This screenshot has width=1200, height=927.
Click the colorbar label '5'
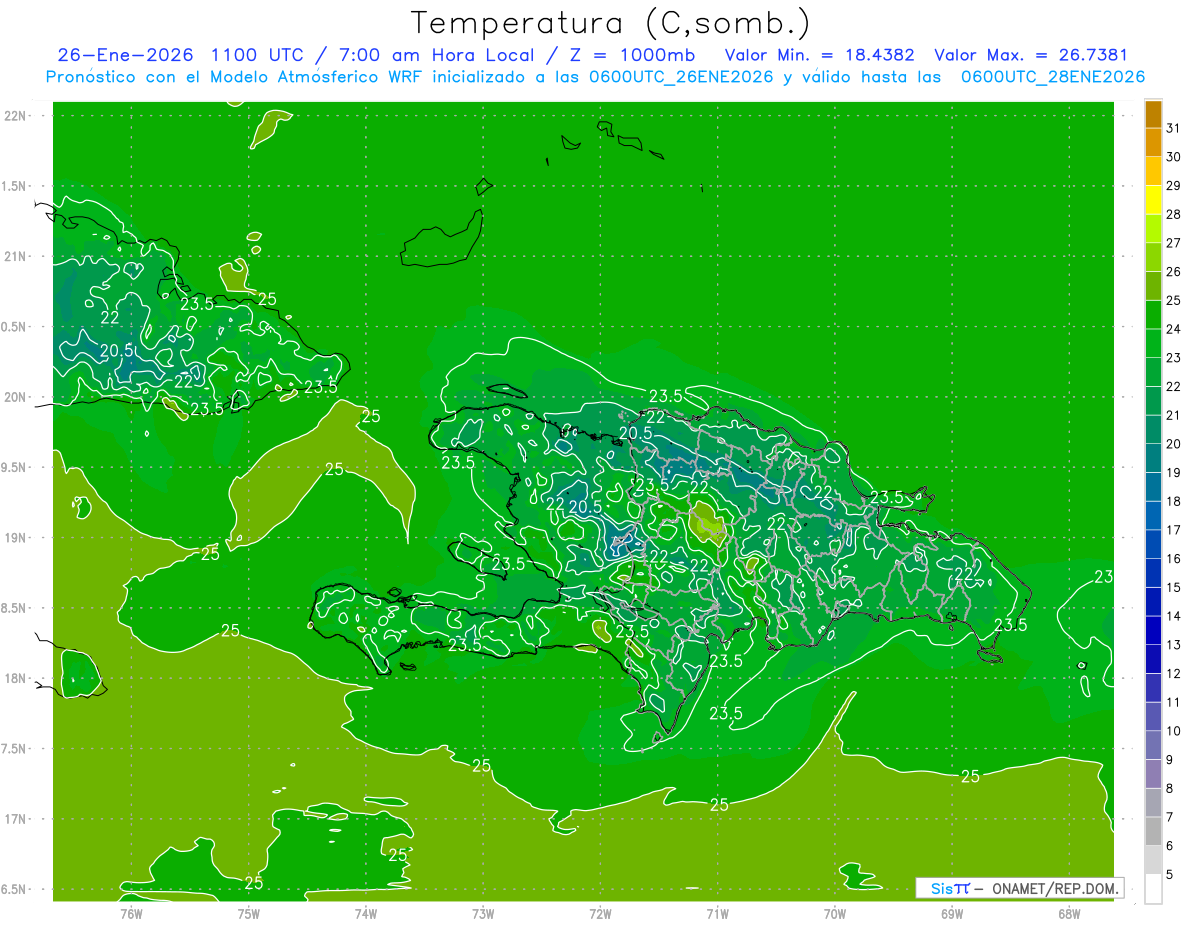(x=1170, y=875)
